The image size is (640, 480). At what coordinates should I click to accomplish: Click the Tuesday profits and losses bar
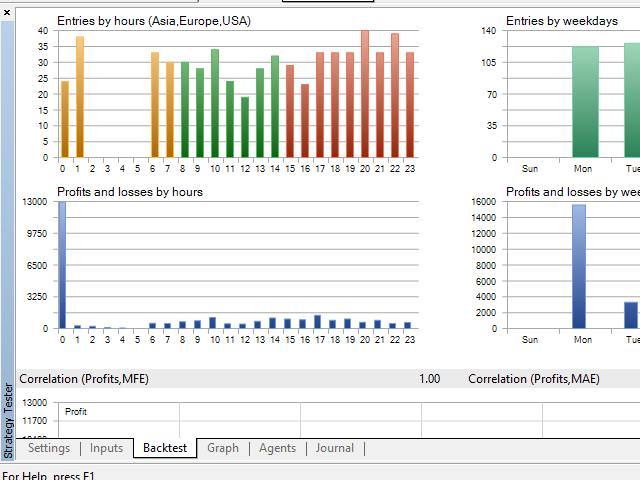tap(631, 315)
